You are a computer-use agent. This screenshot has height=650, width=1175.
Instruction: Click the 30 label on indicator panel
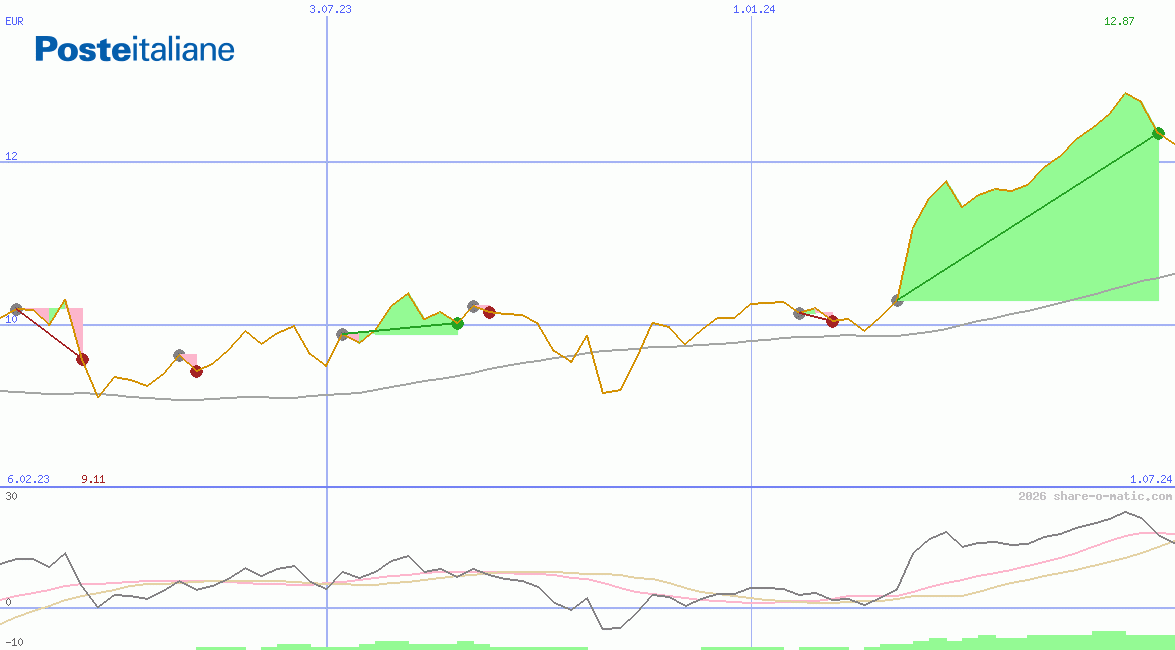[x=11, y=495]
